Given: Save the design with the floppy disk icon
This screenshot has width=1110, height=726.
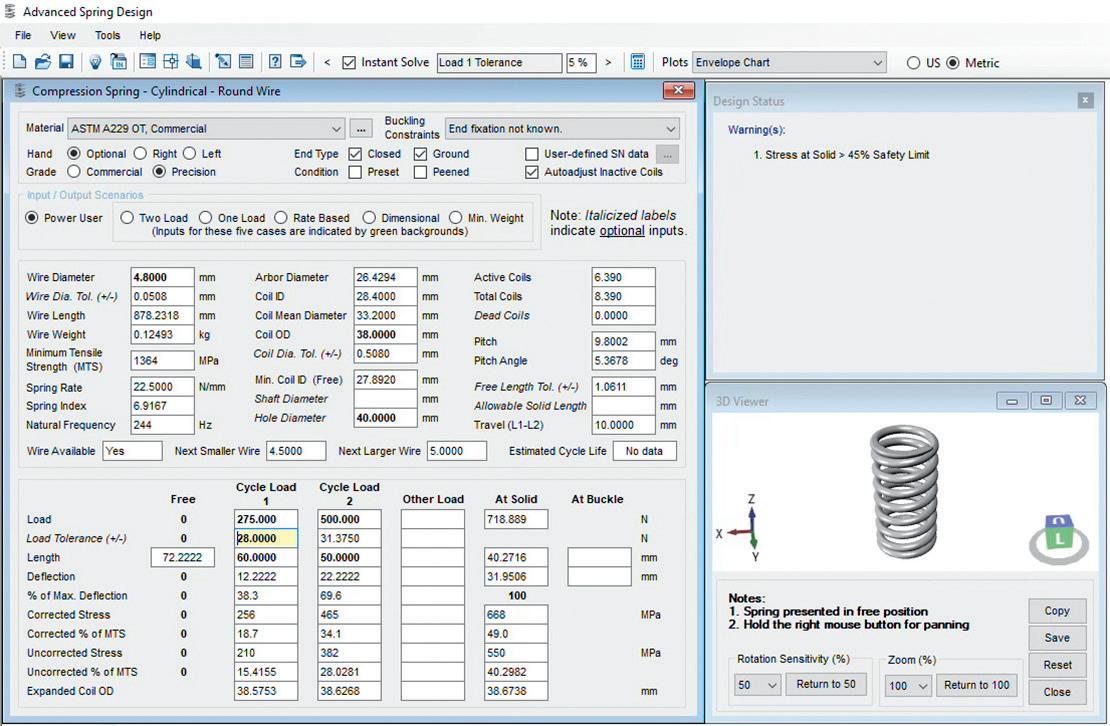Looking at the screenshot, I should [x=65, y=62].
